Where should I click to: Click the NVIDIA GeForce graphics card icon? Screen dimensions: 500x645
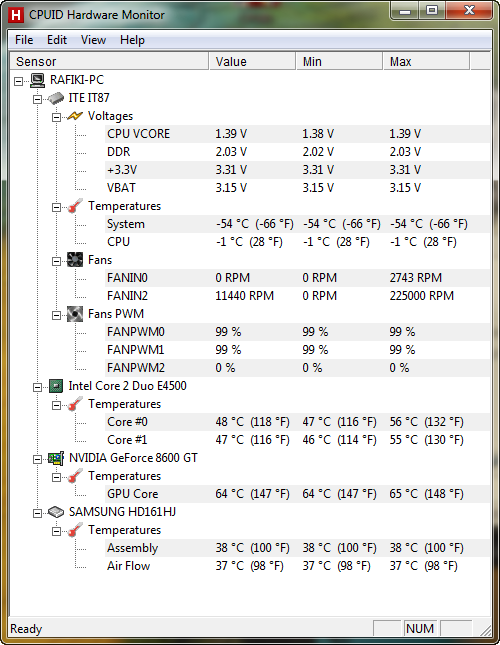[x=56, y=458]
